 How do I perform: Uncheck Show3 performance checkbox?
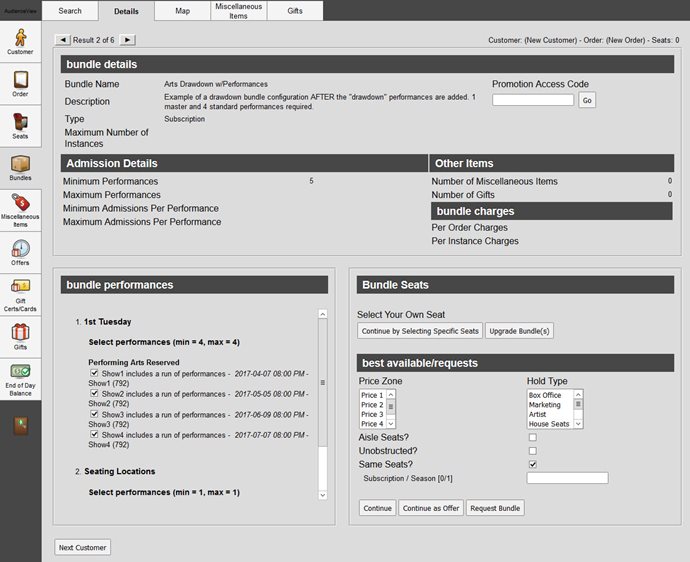pos(94,414)
